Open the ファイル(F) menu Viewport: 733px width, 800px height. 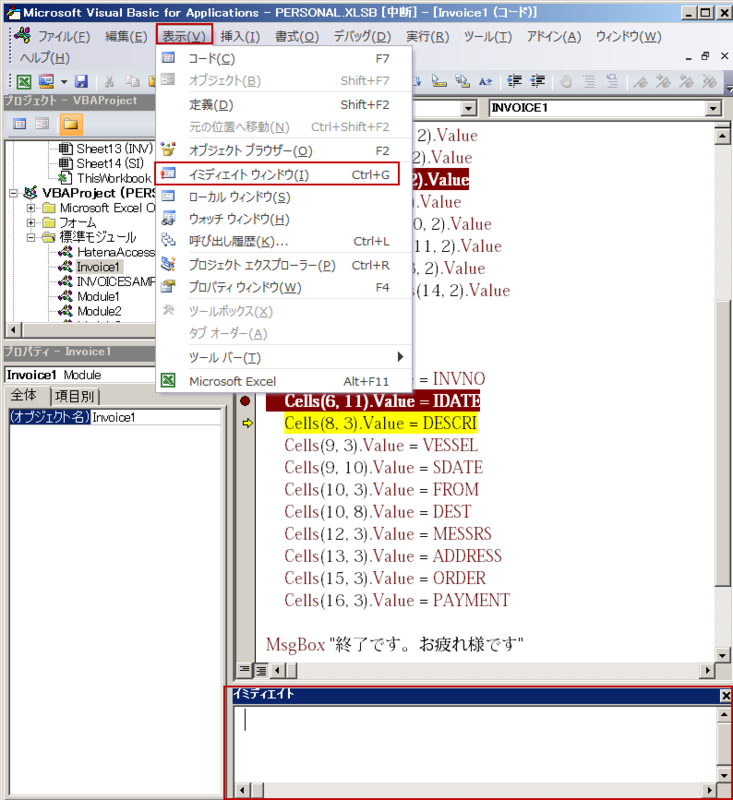[64, 37]
